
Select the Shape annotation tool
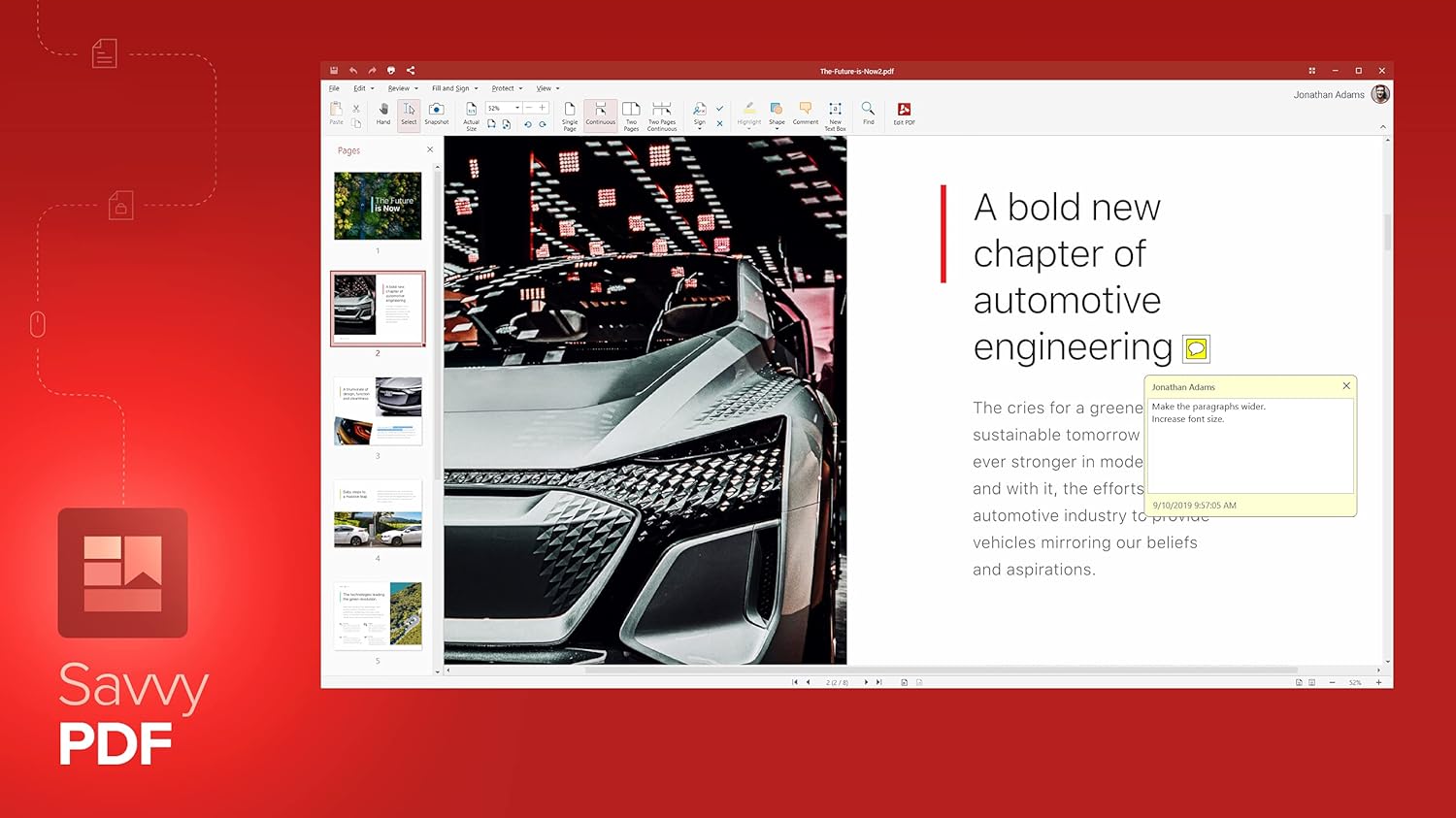[x=777, y=109]
